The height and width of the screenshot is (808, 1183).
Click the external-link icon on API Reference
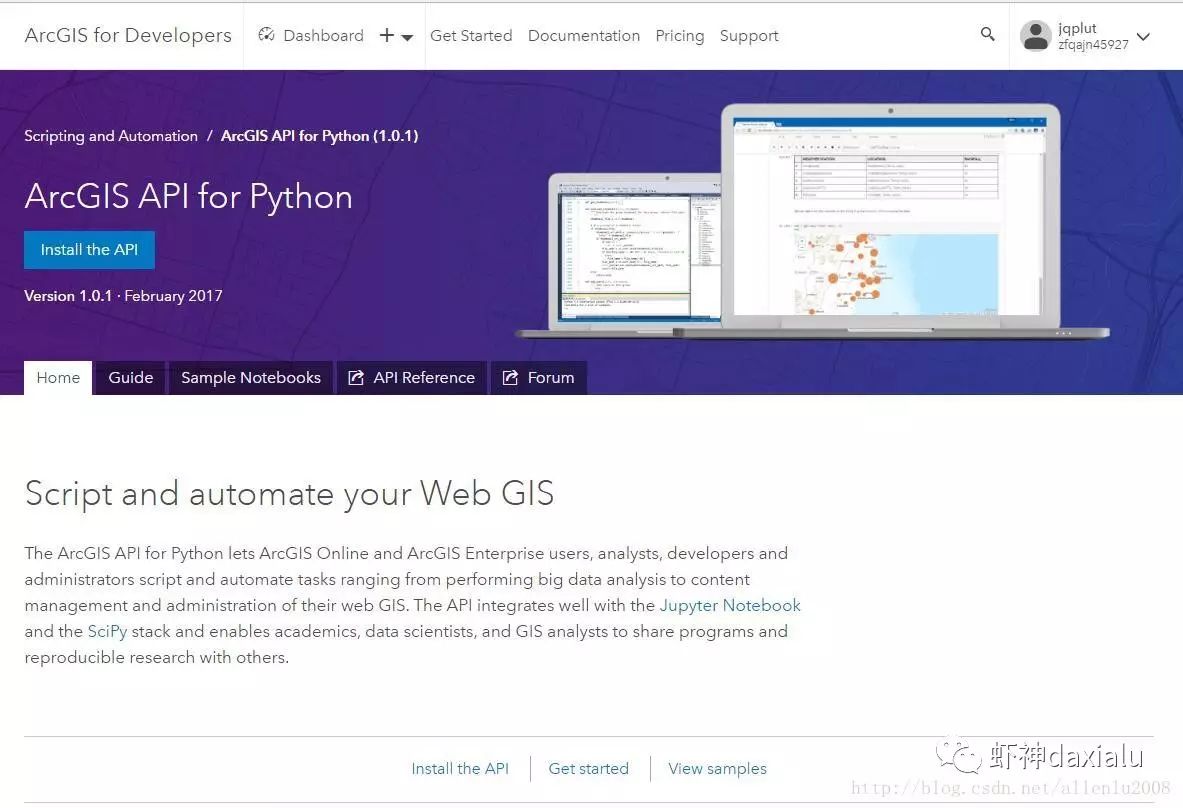point(355,377)
